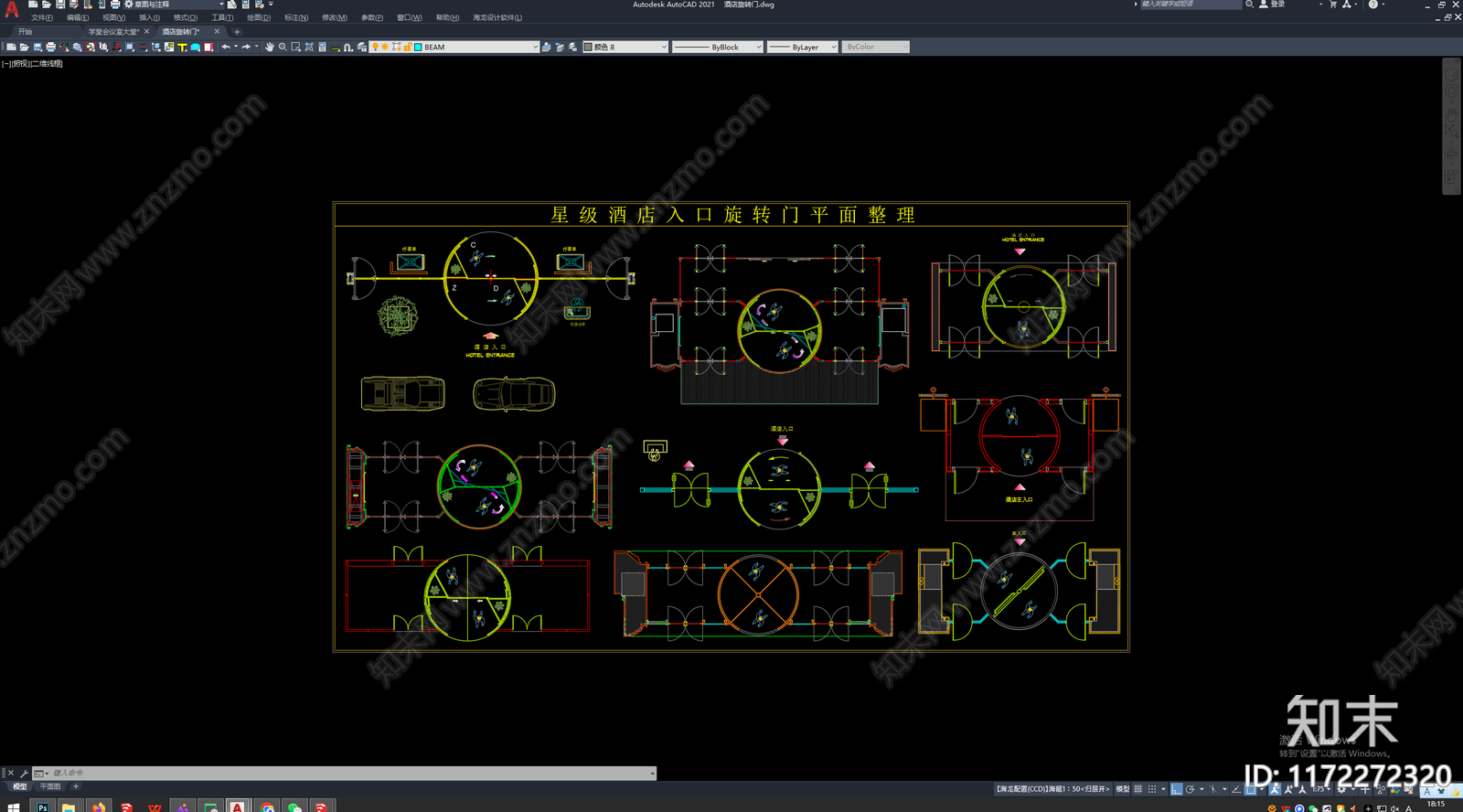Switch to the 开始 tab
The width and height of the screenshot is (1463, 812).
coord(25,32)
